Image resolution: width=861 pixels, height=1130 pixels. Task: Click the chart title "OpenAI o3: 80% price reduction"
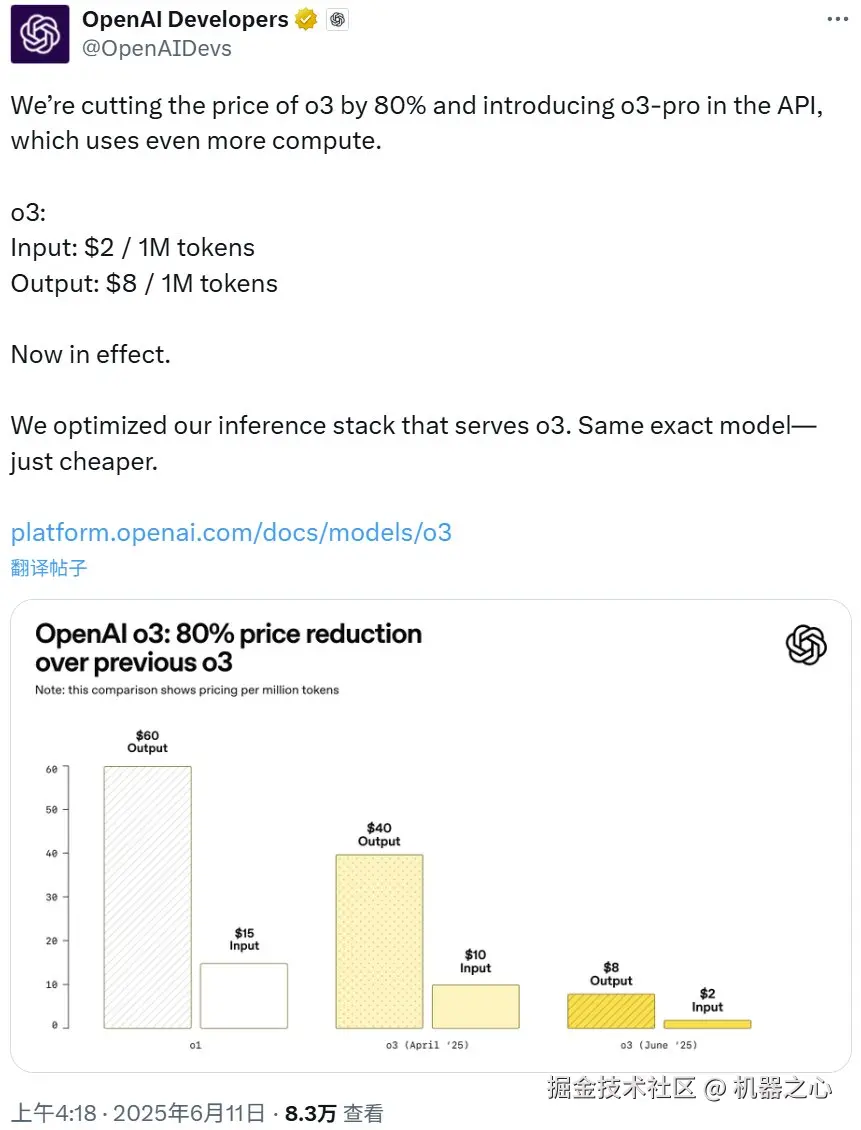228,634
